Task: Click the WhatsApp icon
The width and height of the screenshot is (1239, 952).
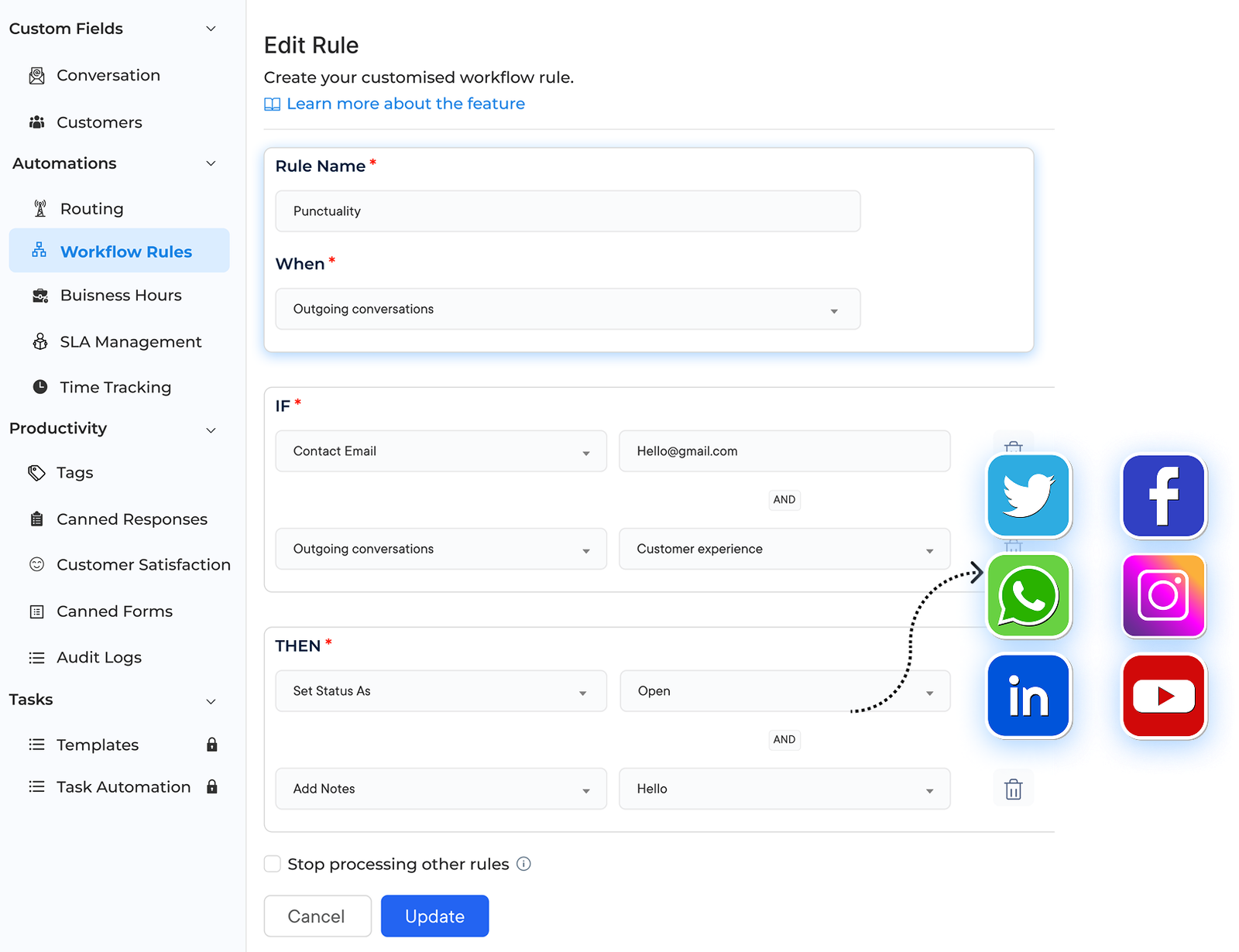Action: coord(1028,595)
